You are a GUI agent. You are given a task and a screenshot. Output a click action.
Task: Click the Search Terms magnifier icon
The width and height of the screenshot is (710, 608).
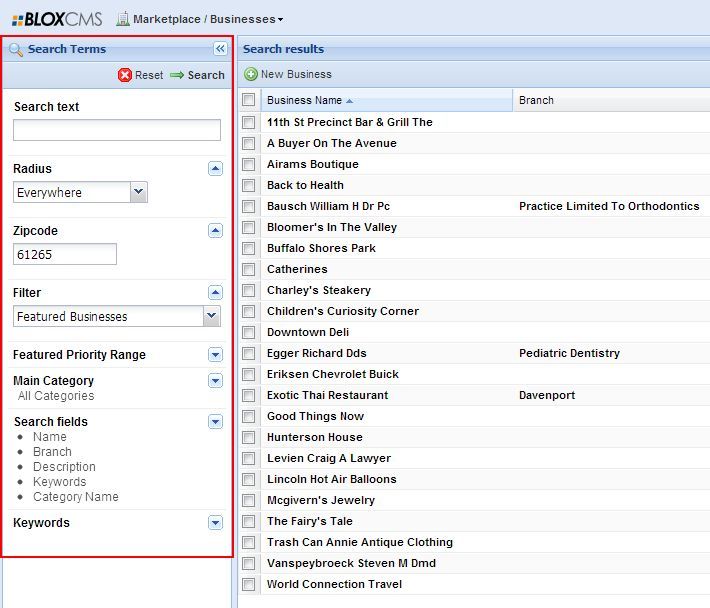click(16, 49)
